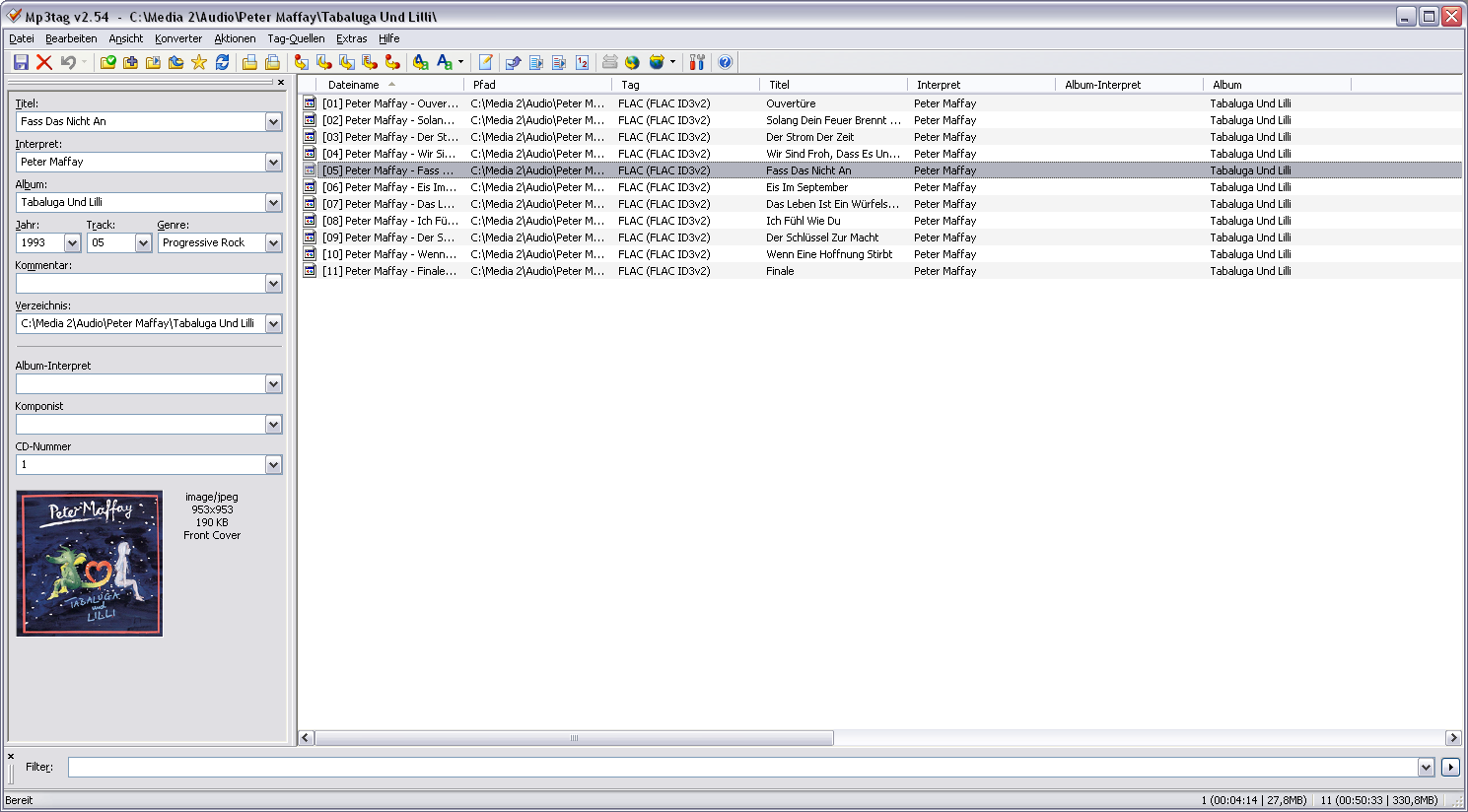Run Tag to Tag converter icon
Screen dimensions: 1468x812
[391, 62]
